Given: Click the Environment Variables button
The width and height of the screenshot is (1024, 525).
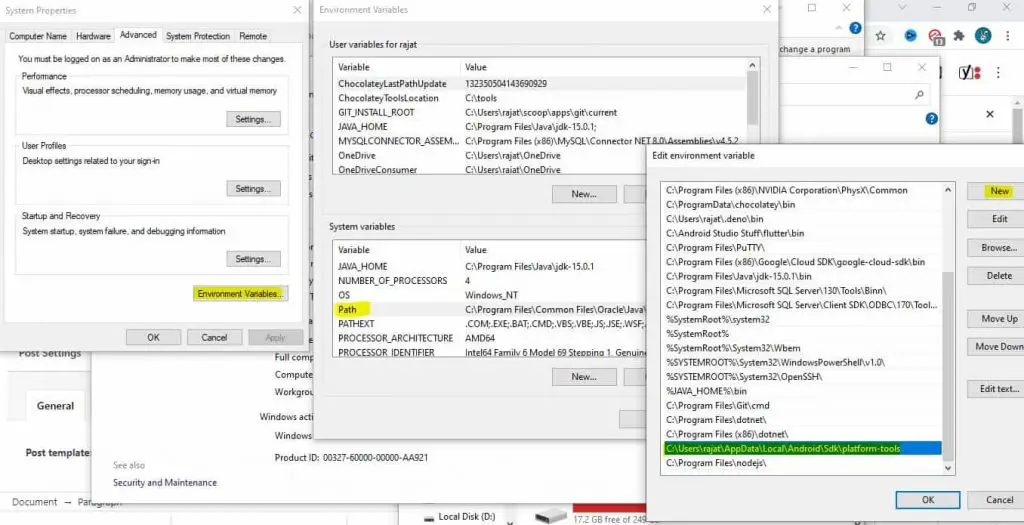Looking at the screenshot, I should click(x=240, y=294).
